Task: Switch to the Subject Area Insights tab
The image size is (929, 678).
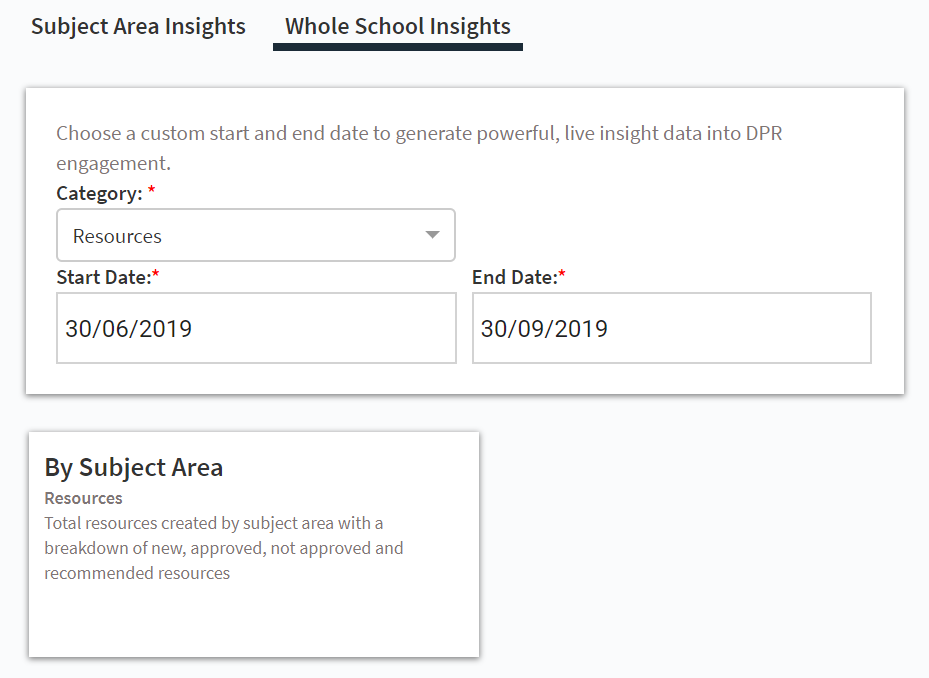Action: coord(138,26)
